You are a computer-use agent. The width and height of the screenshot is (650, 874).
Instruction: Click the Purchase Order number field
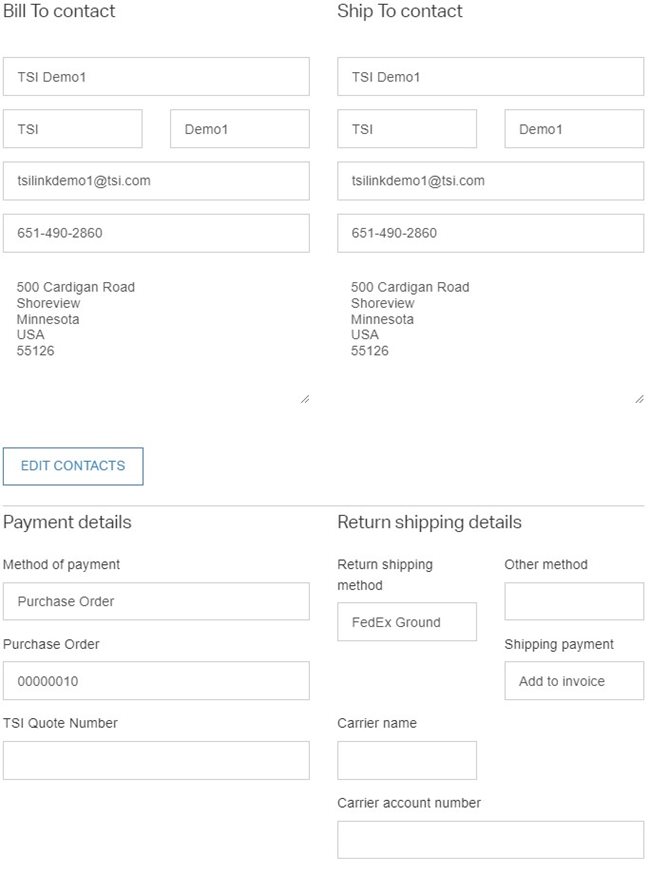(x=156, y=681)
